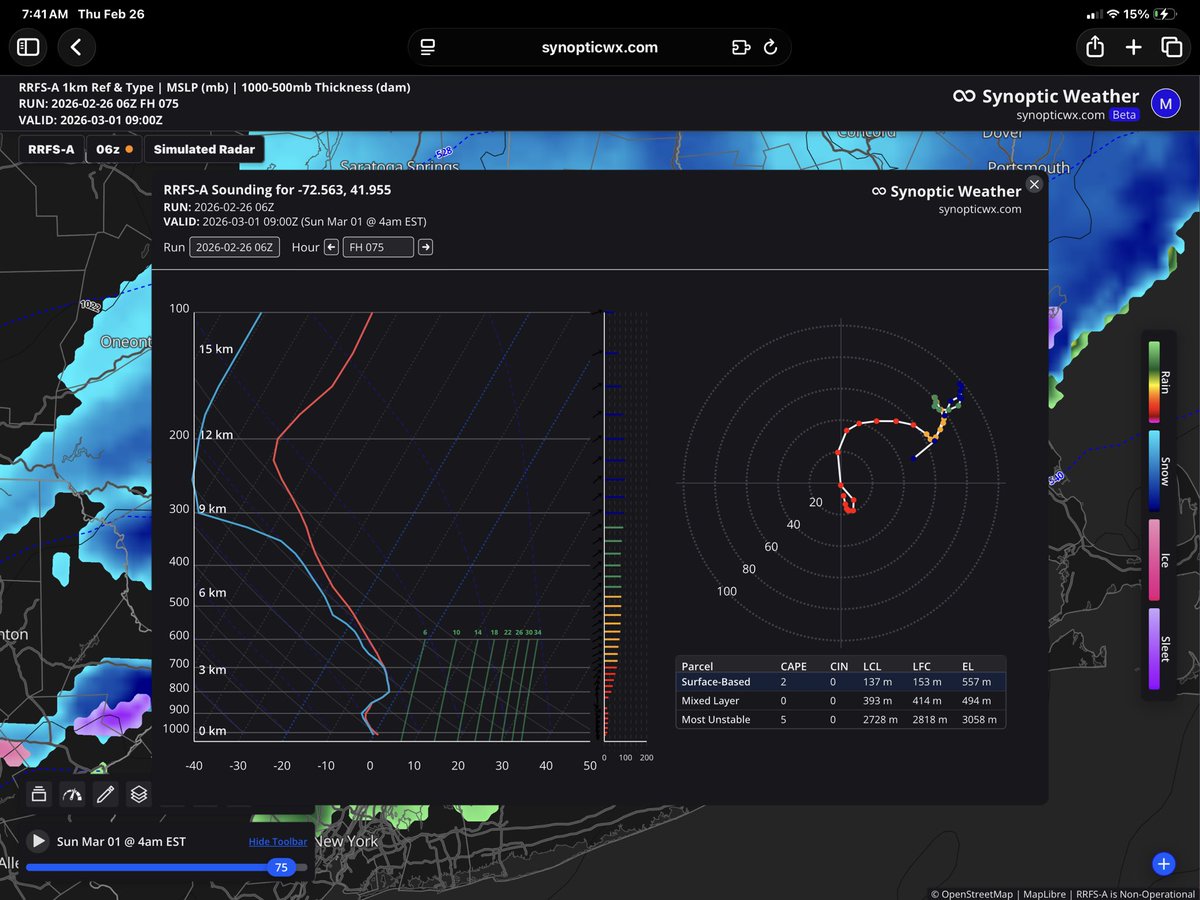Click the Wi-Fi status icon
The image size is (1200, 900).
pyautogui.click(x=1113, y=14)
